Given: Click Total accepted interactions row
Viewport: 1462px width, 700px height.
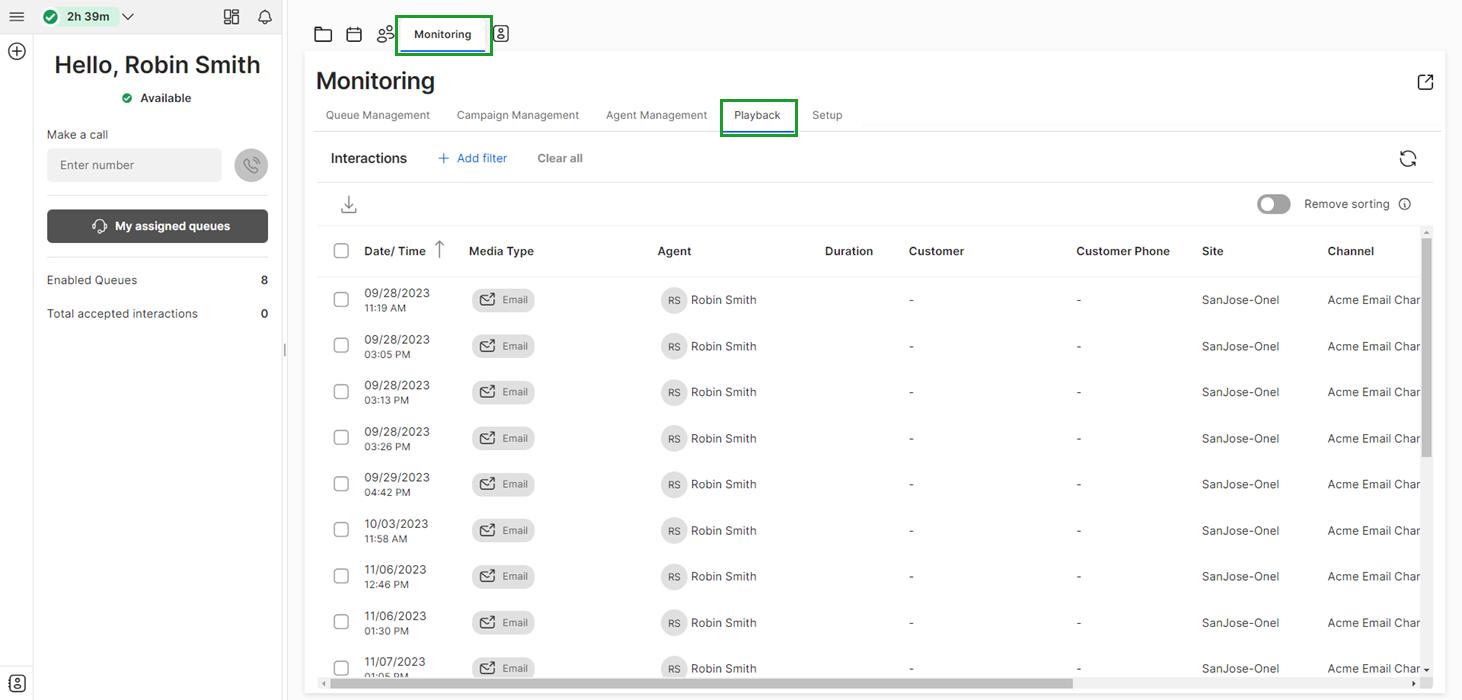Looking at the screenshot, I should point(157,313).
